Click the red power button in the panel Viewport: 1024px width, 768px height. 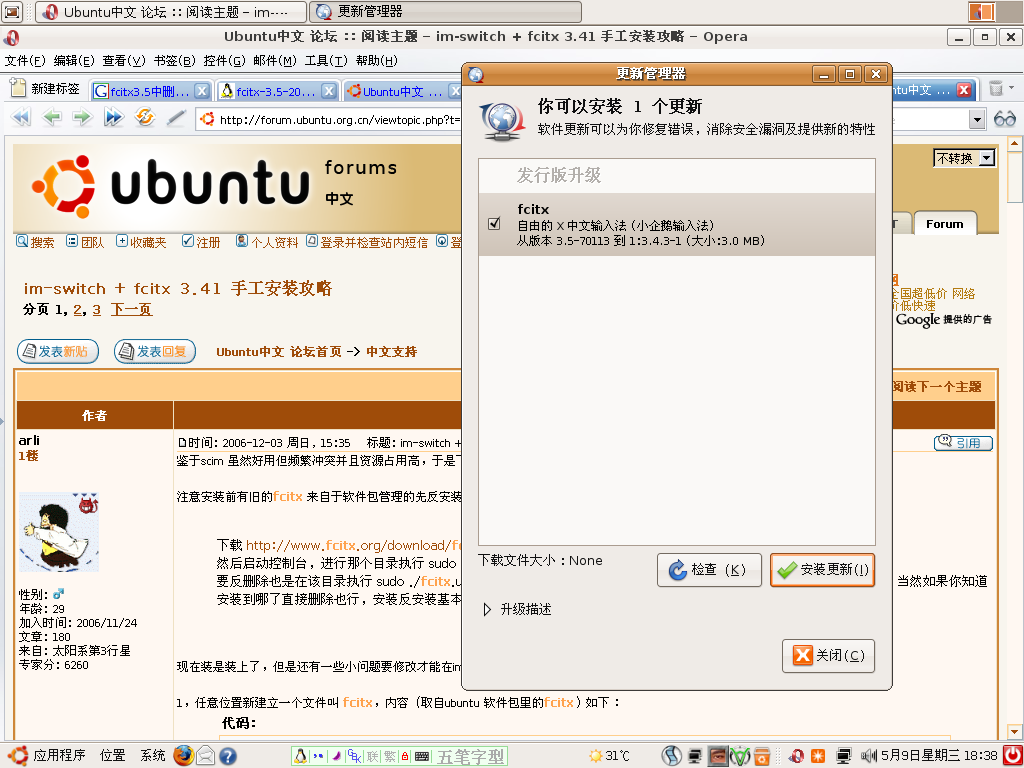(1011, 756)
